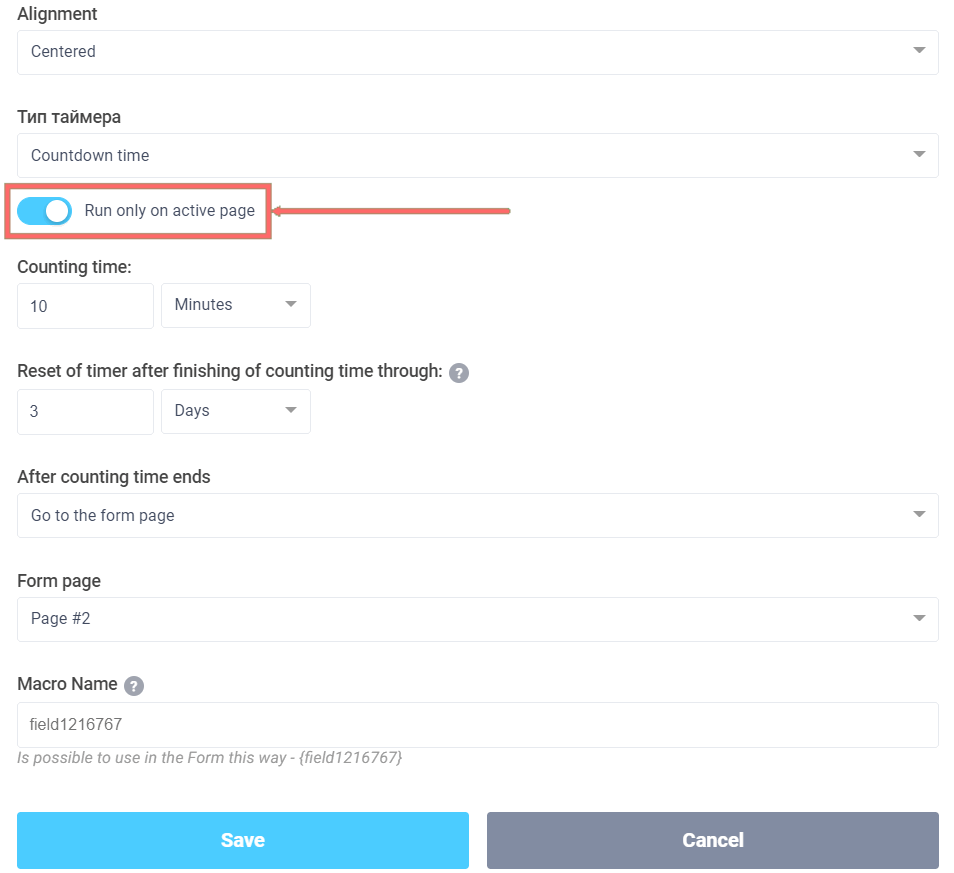The image size is (954, 873).
Task: Open the "After counting time ends" dropdown
Action: 477,515
